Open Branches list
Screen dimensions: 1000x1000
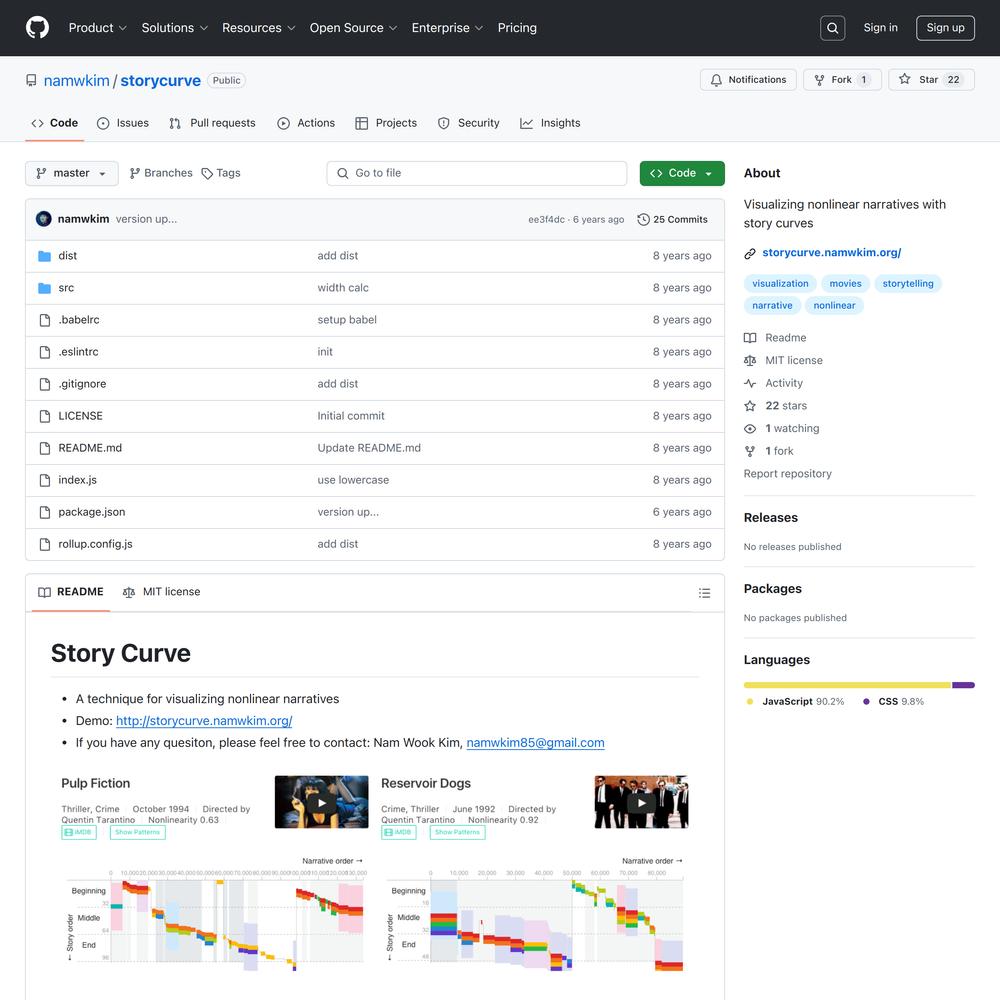(161, 173)
